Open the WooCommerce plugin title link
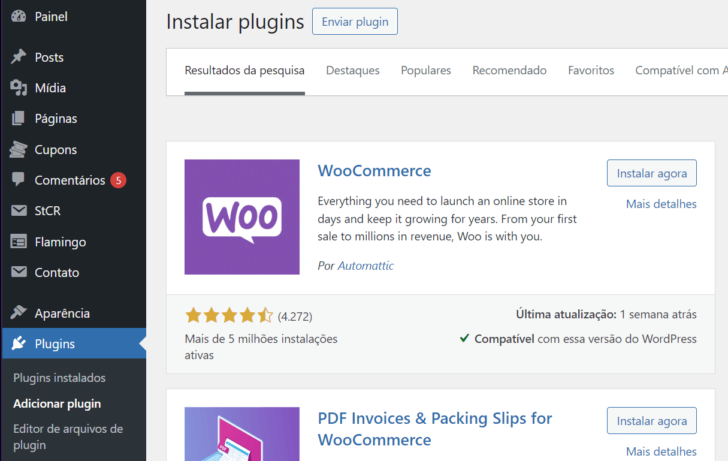The image size is (728, 461). click(374, 171)
